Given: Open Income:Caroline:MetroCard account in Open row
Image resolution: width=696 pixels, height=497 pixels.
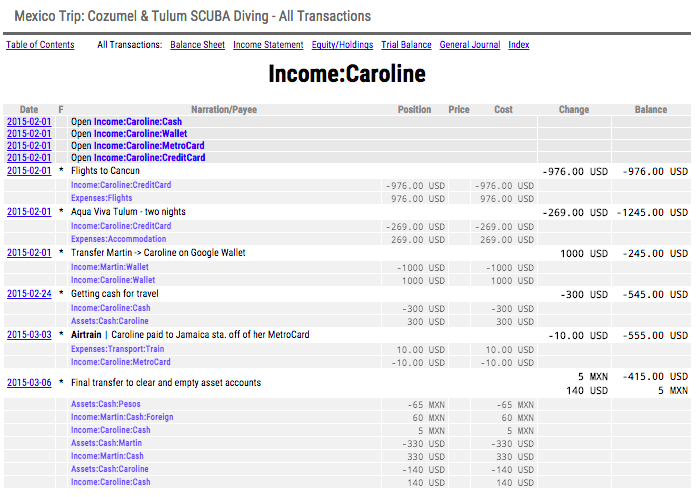Looking at the screenshot, I should point(149,146).
